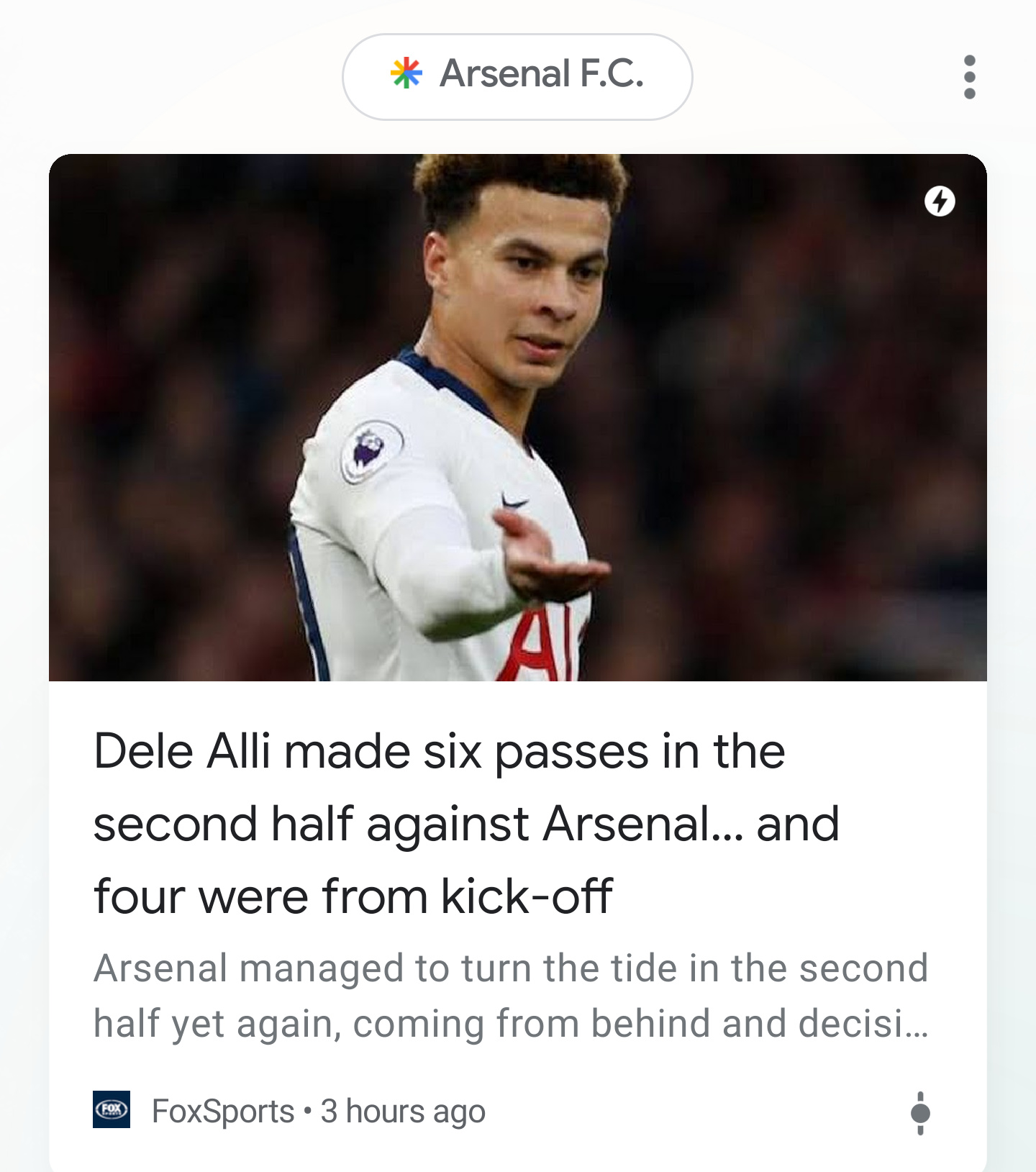Open snippet 'Arsenal managed to turn the tide'

coord(511,968)
